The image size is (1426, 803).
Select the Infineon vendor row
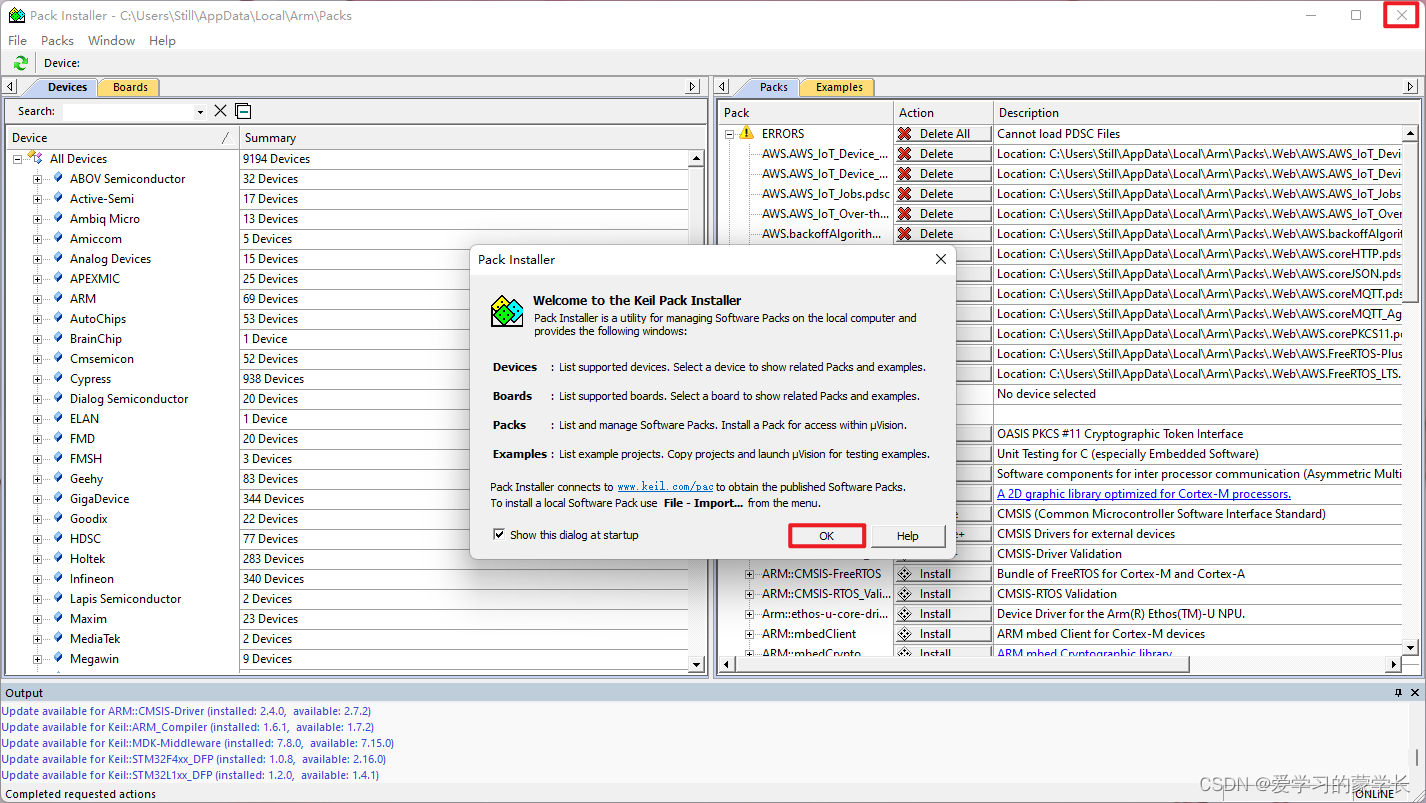click(92, 578)
